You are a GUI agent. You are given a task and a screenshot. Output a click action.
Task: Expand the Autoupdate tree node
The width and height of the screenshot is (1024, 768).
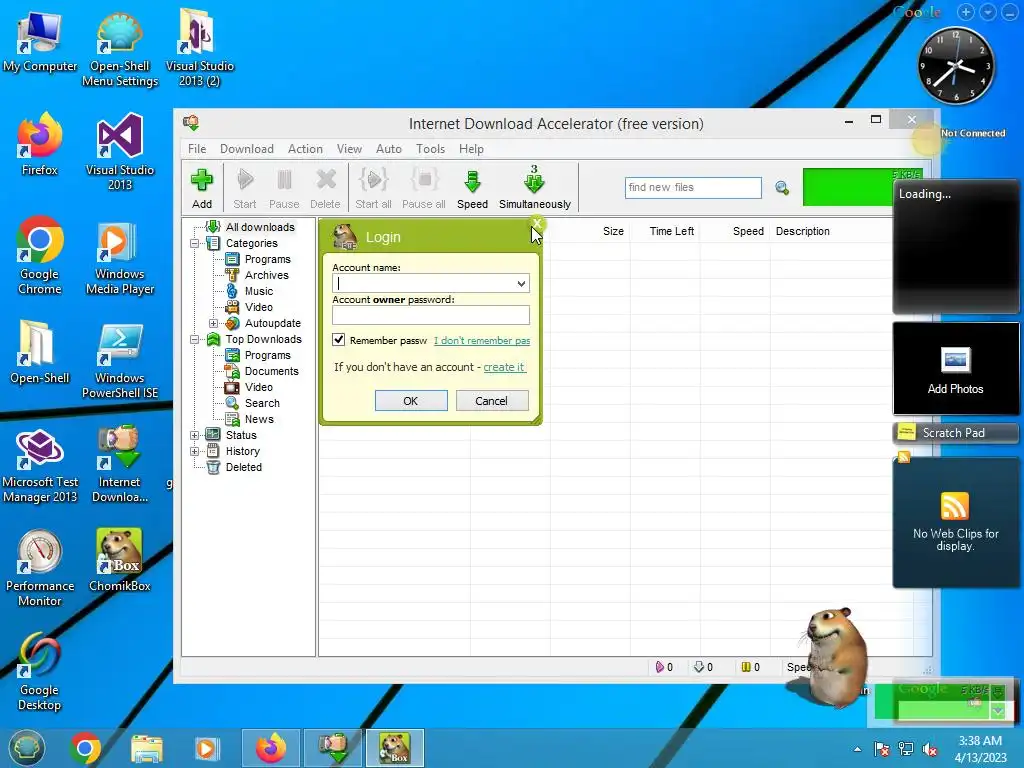(x=214, y=323)
